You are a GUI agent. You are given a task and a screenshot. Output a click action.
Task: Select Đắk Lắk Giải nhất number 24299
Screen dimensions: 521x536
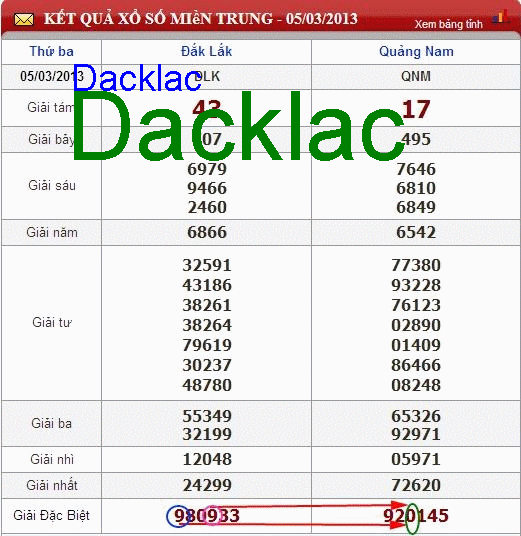[207, 485]
